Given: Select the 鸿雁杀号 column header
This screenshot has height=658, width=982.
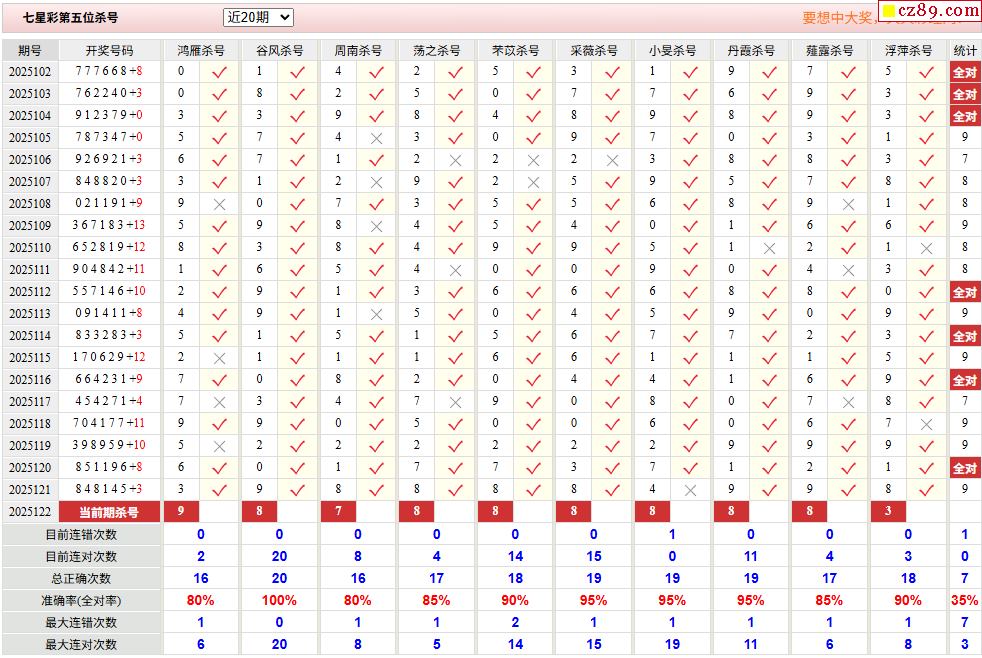Looking at the screenshot, I should pyautogui.click(x=201, y=51).
